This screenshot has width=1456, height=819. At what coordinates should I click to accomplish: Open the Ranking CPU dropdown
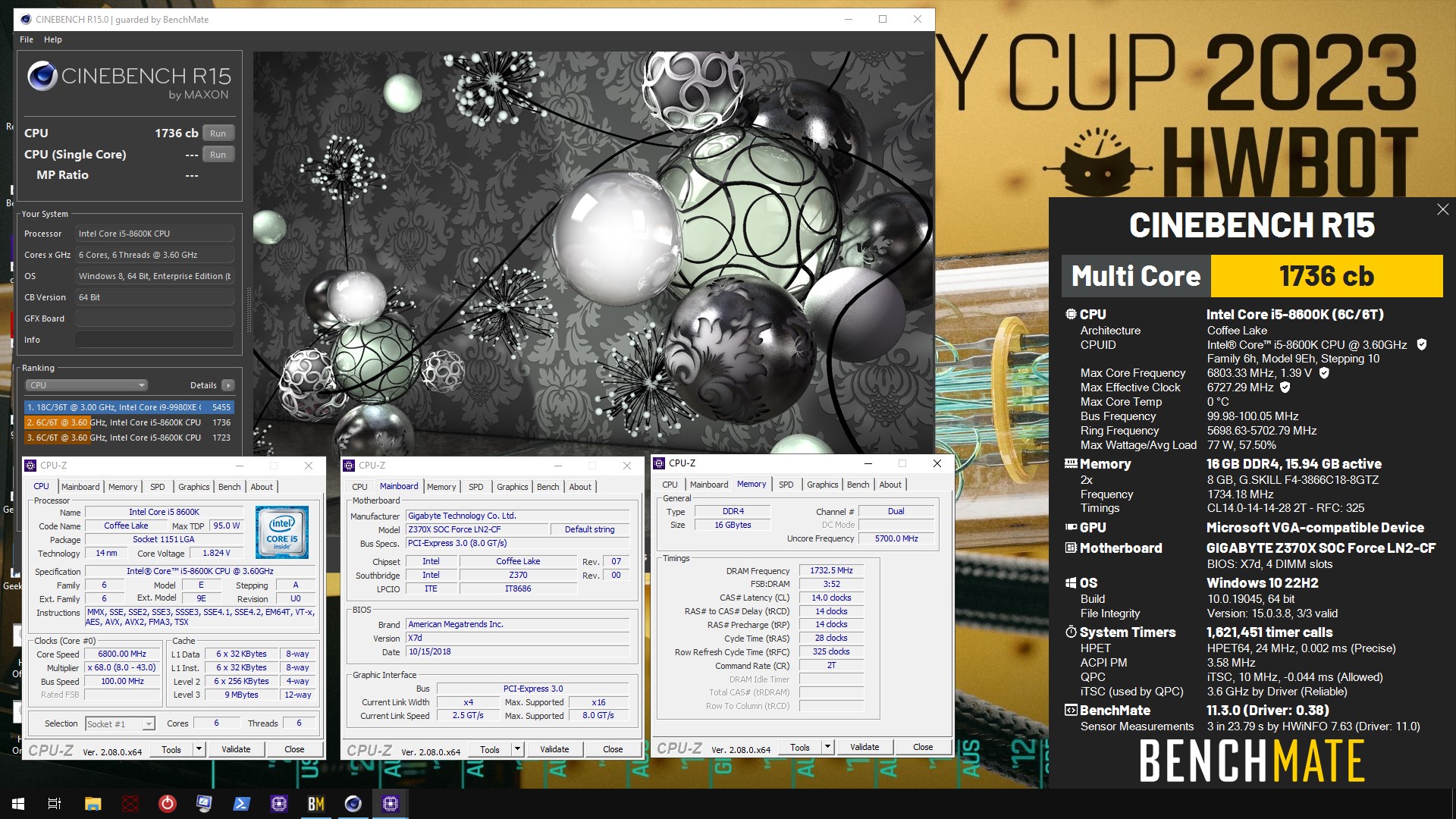point(86,385)
